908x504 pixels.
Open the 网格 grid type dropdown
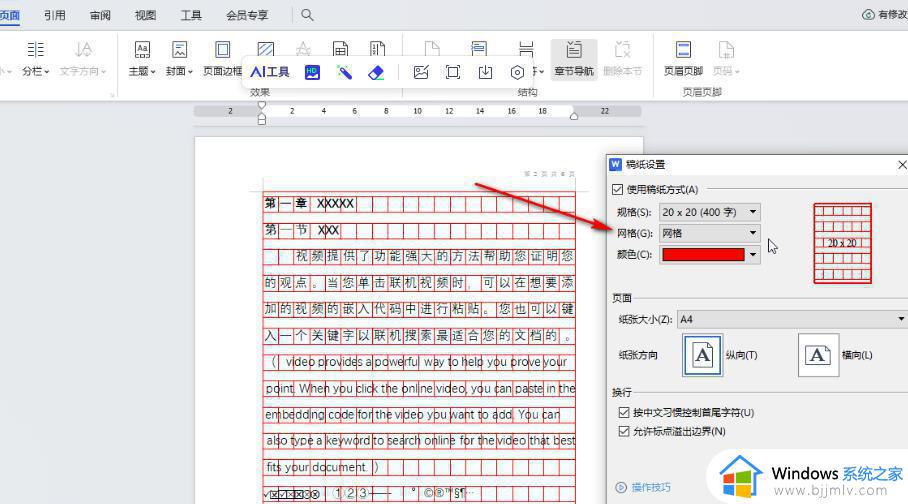coord(710,233)
